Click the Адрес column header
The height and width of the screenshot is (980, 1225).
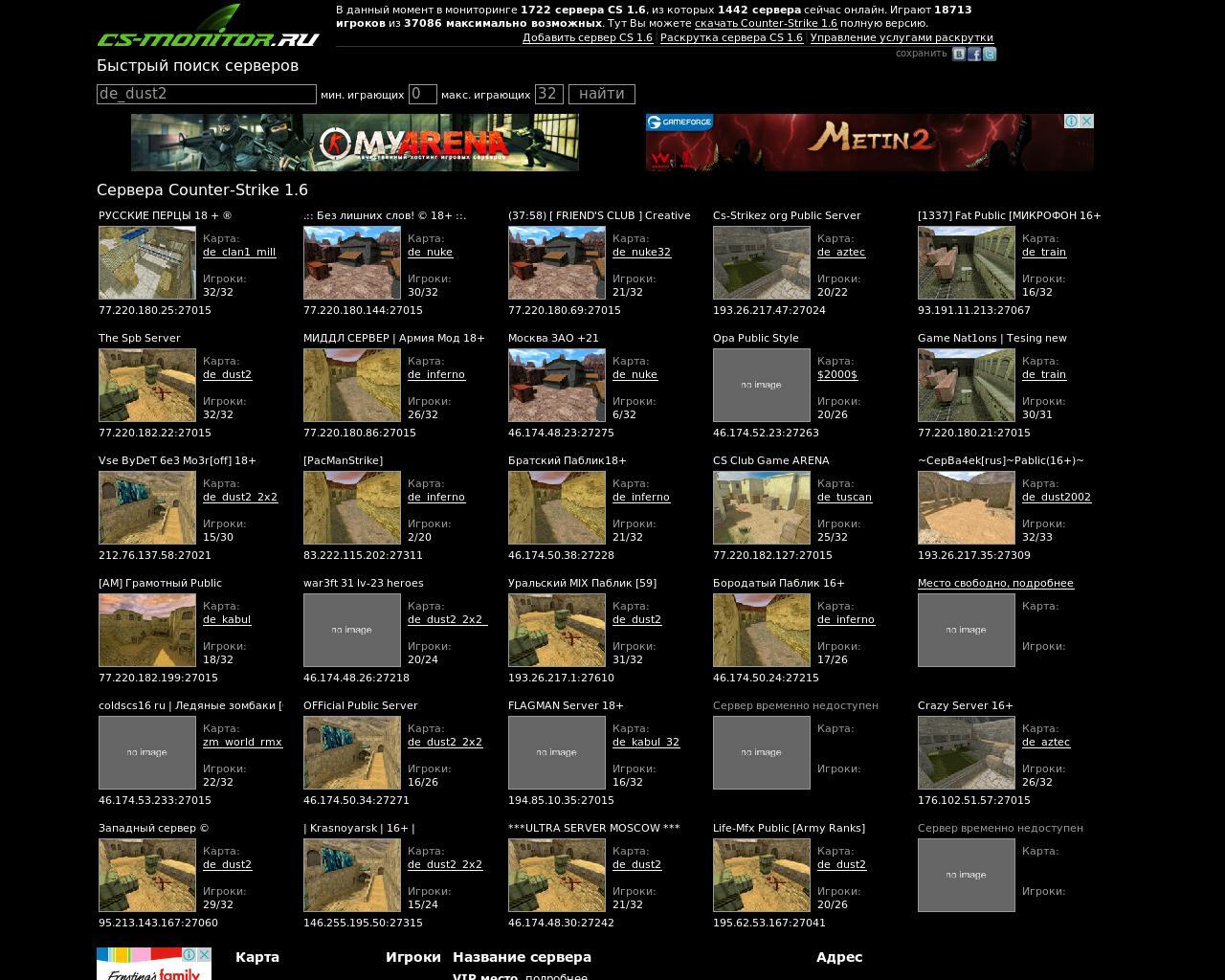(x=839, y=957)
